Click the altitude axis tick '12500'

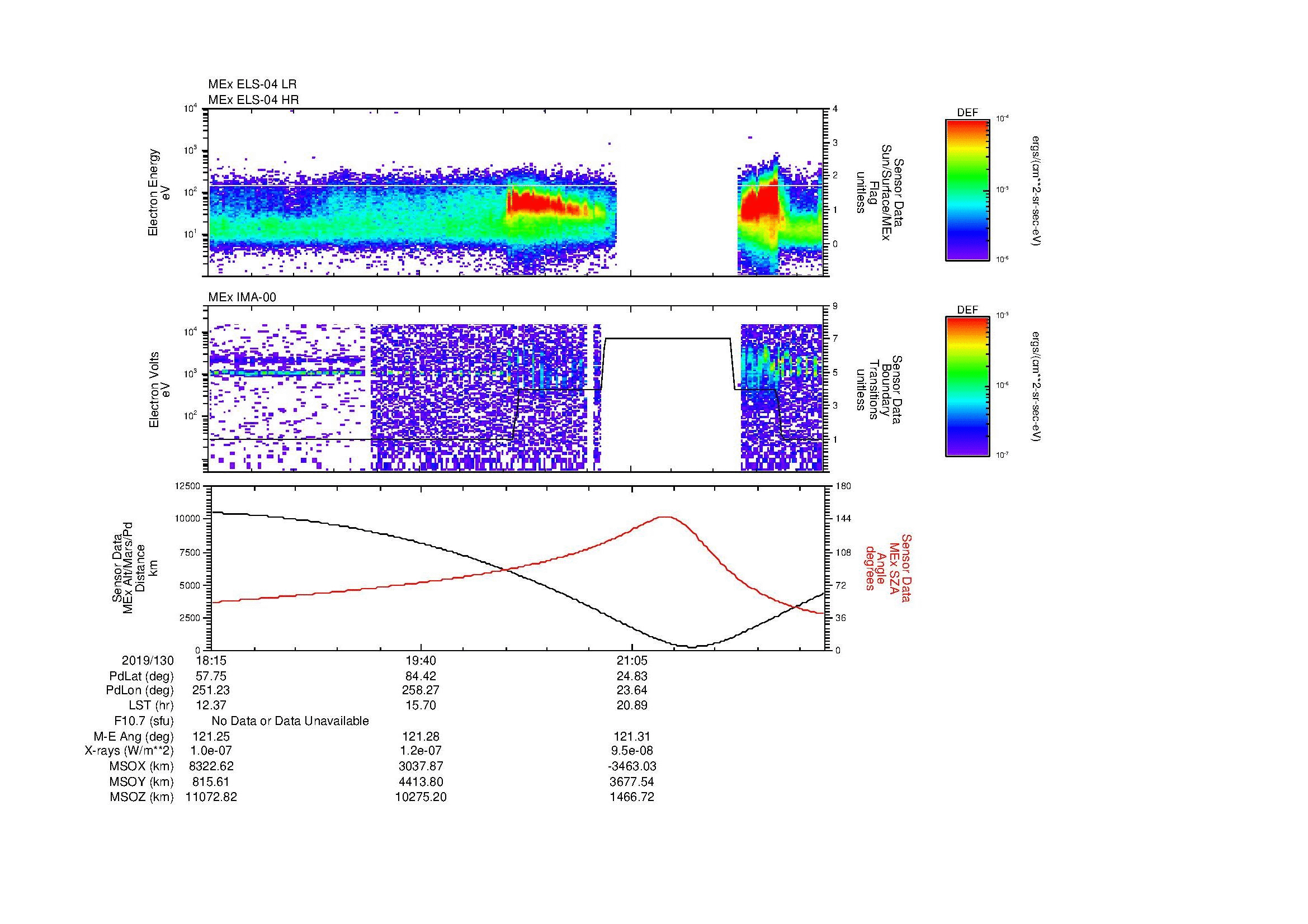(188, 486)
